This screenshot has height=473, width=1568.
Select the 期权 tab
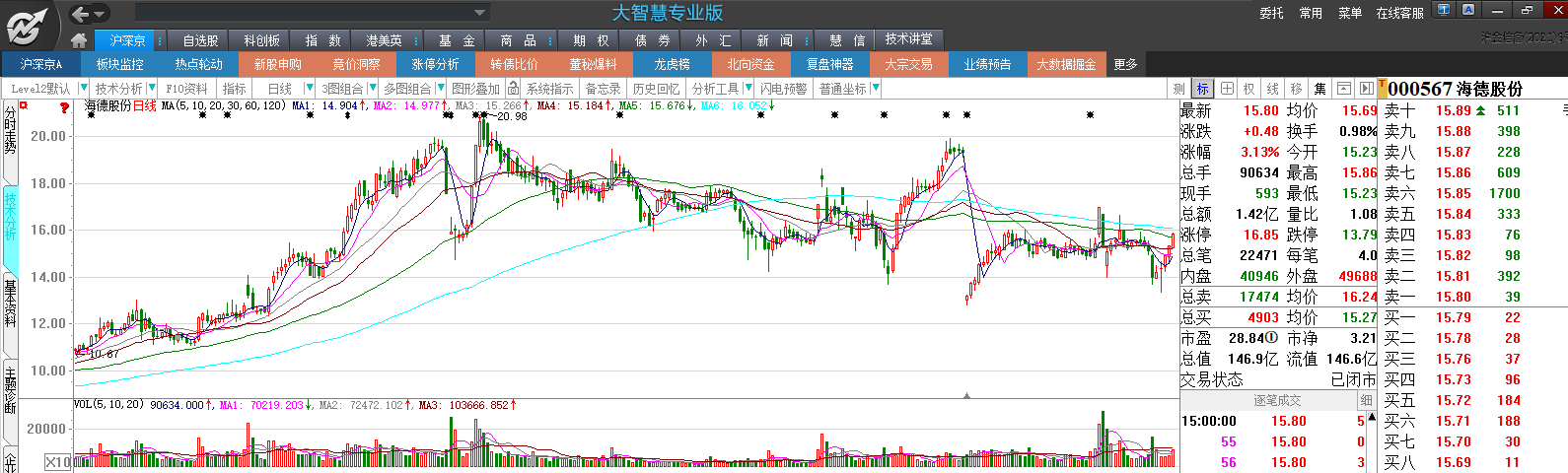coord(591,40)
